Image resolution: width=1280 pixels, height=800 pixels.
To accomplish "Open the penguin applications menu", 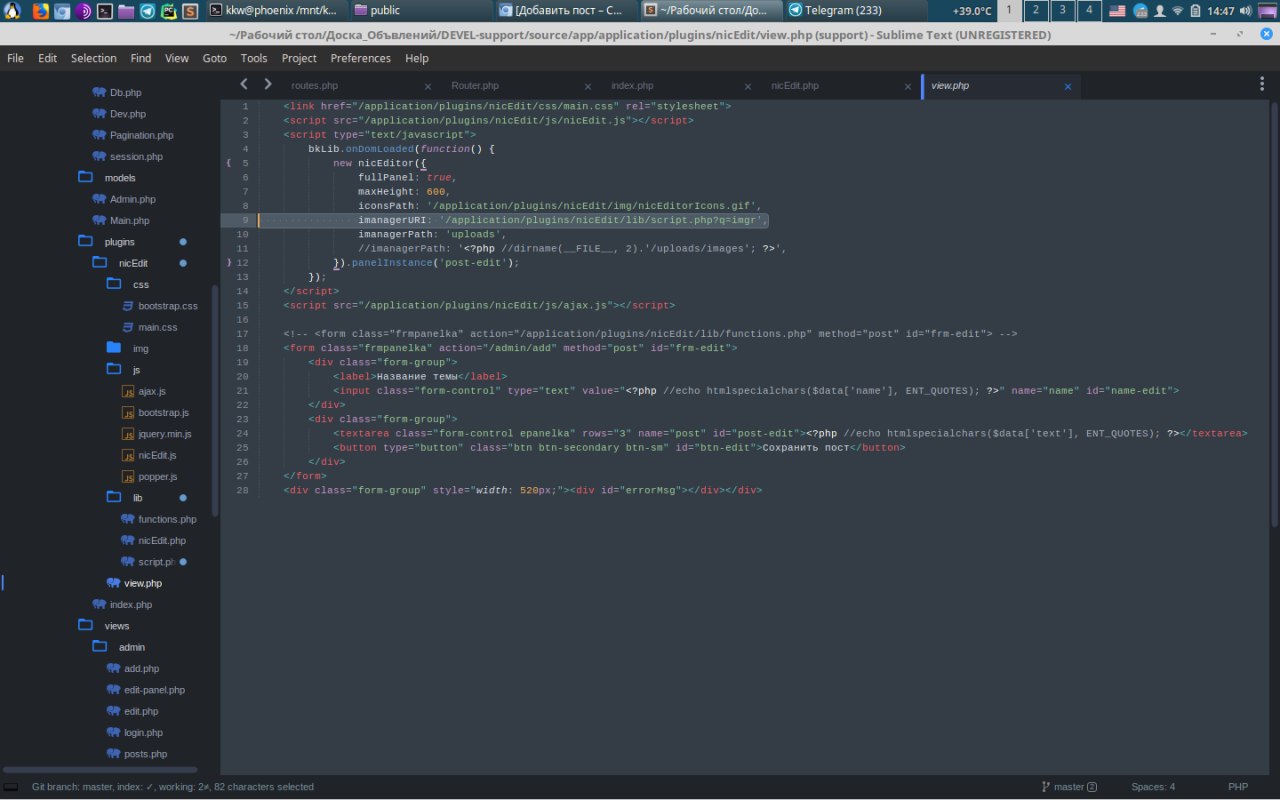I will (x=13, y=11).
